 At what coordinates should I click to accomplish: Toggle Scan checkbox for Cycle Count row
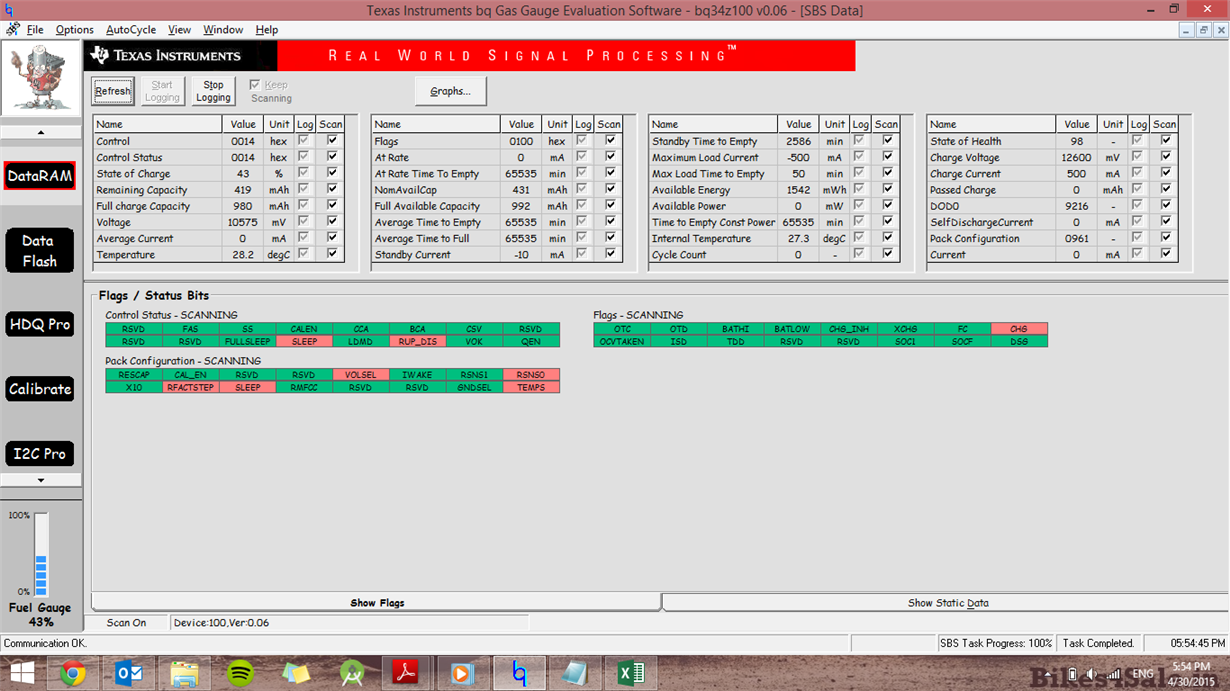888,254
